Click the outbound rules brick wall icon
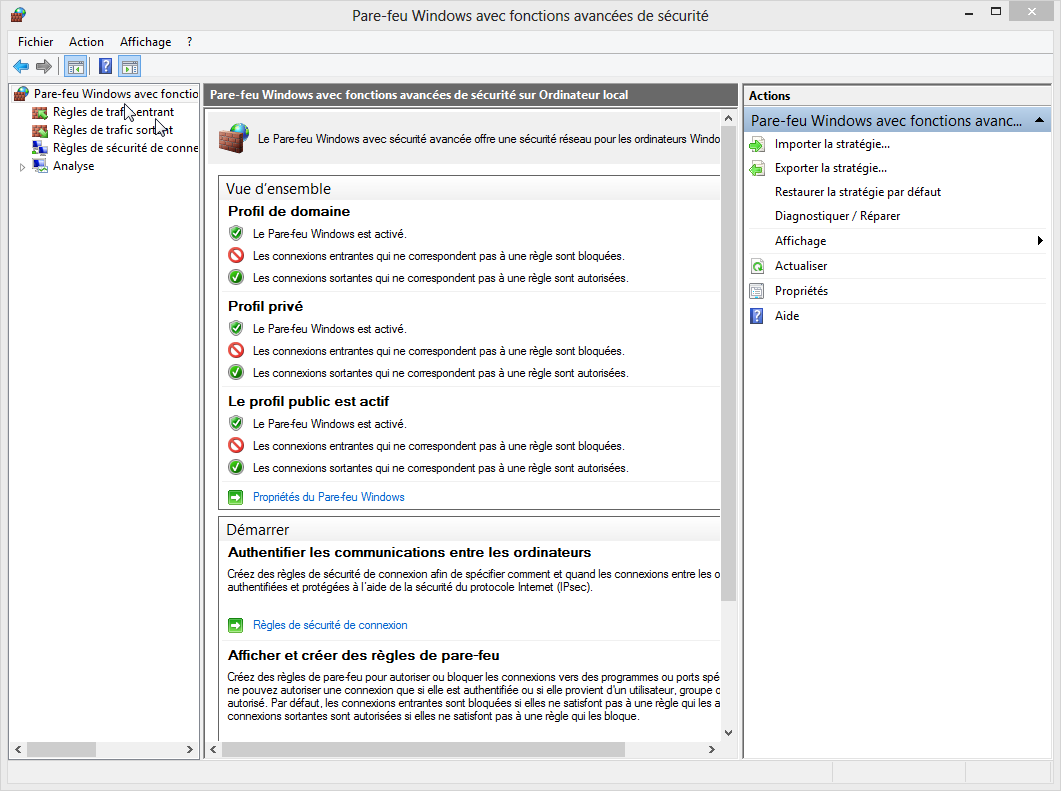The image size is (1061, 791). pyautogui.click(x=40, y=130)
